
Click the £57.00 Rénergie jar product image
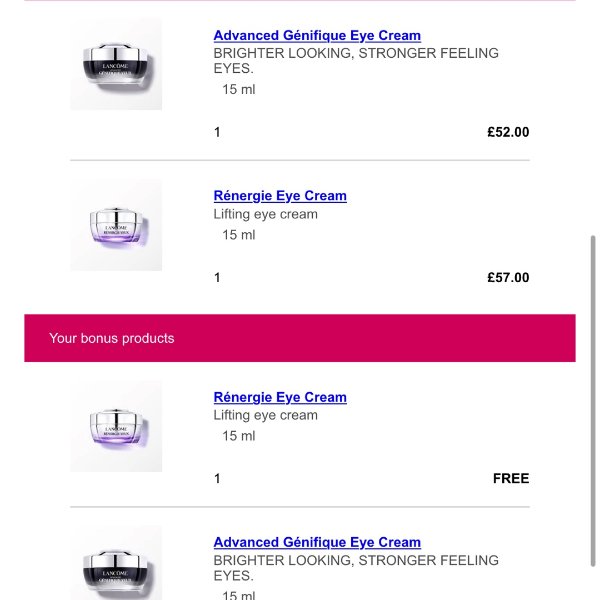(x=116, y=225)
